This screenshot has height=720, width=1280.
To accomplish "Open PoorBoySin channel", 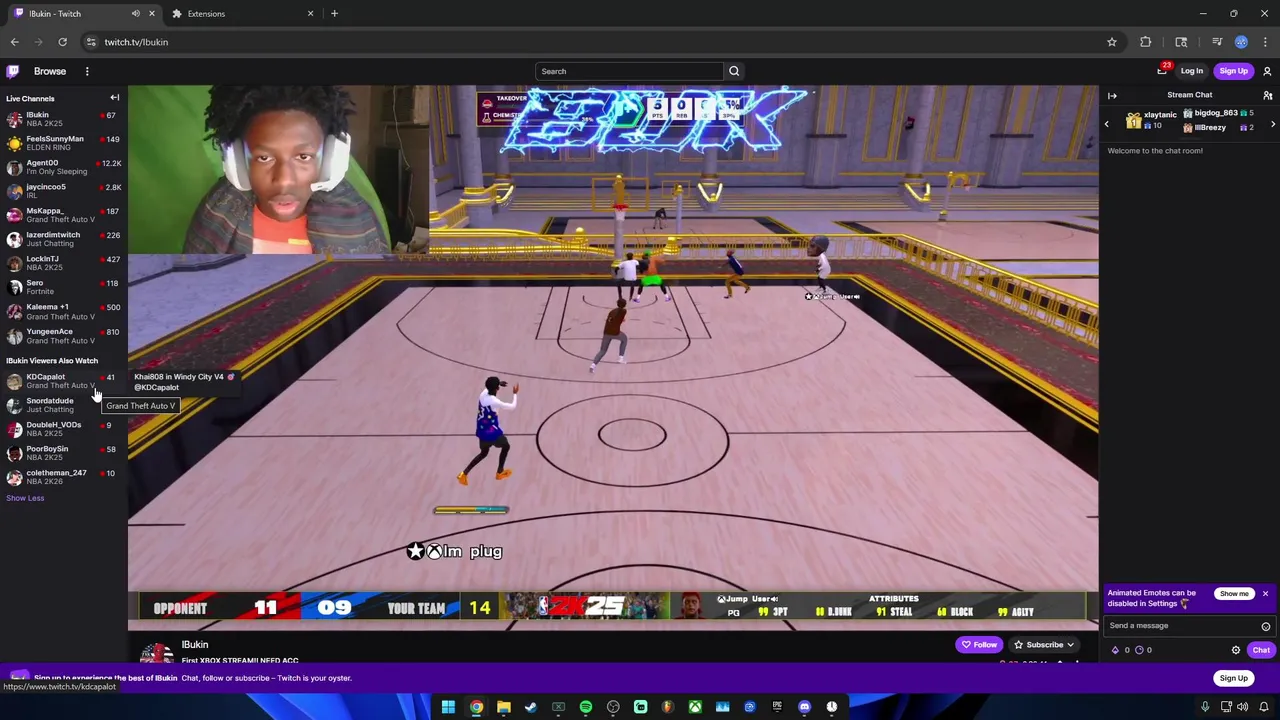I will pos(63,453).
